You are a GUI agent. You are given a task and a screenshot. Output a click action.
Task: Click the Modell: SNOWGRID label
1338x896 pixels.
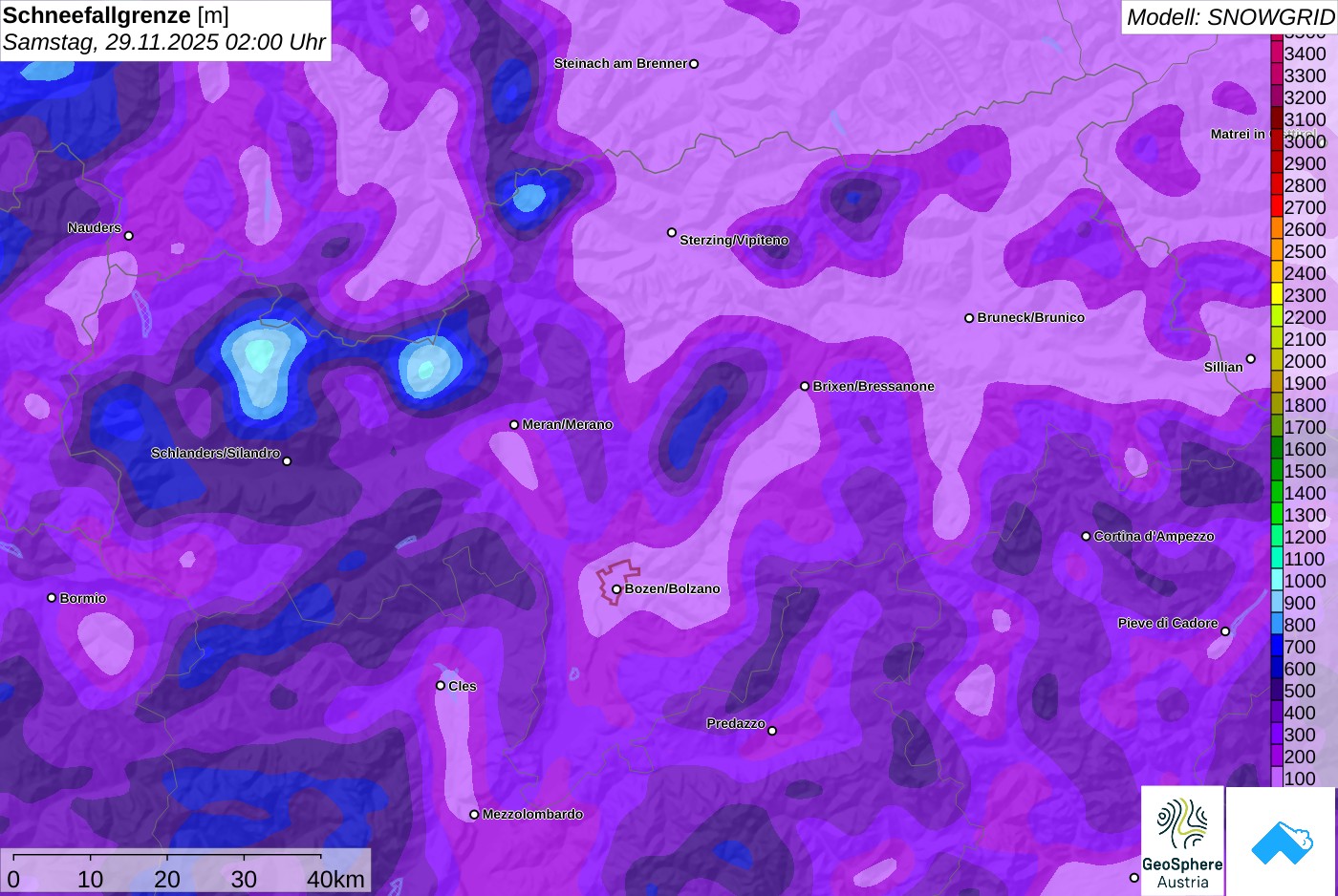pyautogui.click(x=1231, y=16)
